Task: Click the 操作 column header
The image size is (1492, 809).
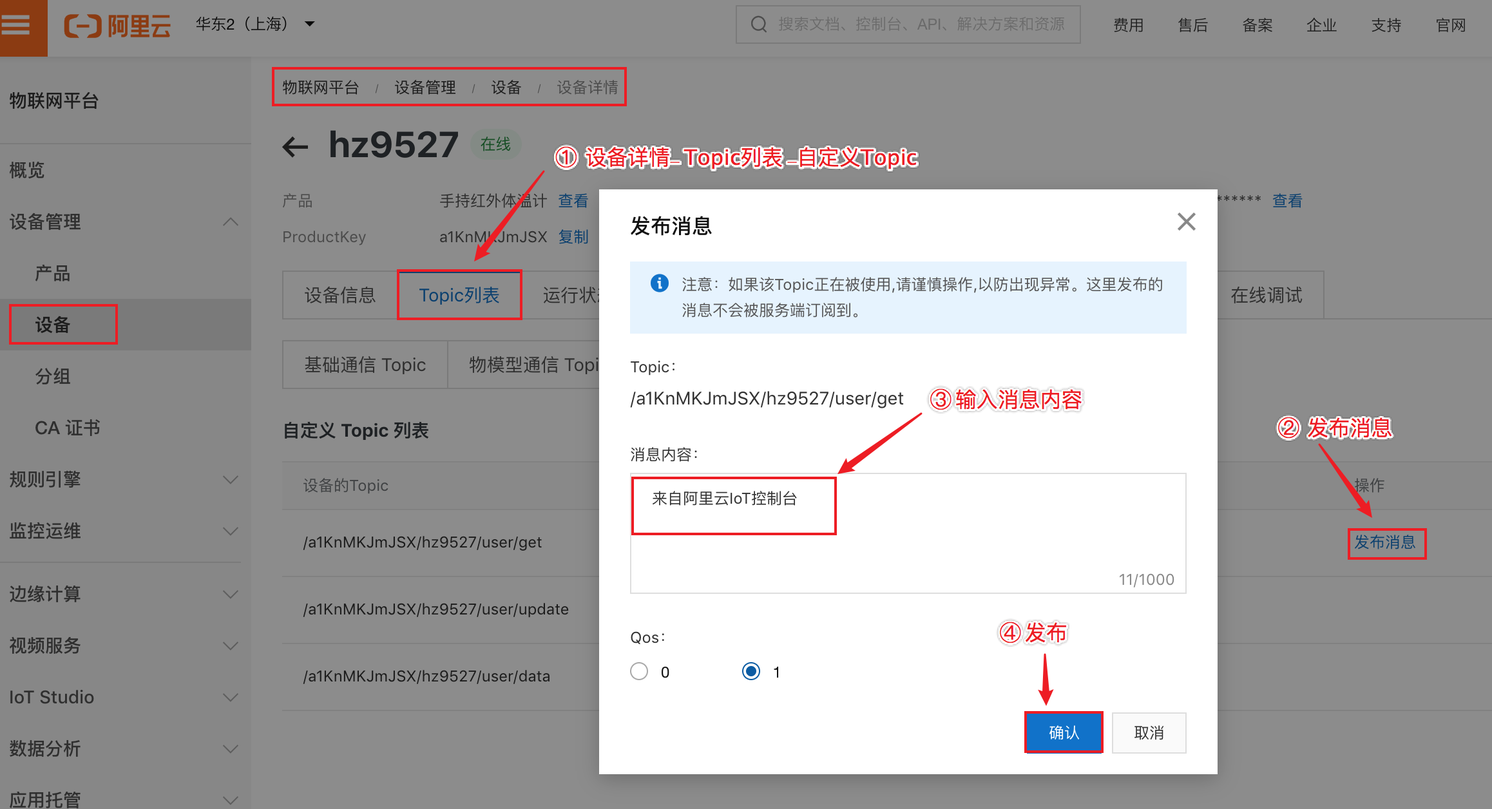Action: [x=1369, y=485]
